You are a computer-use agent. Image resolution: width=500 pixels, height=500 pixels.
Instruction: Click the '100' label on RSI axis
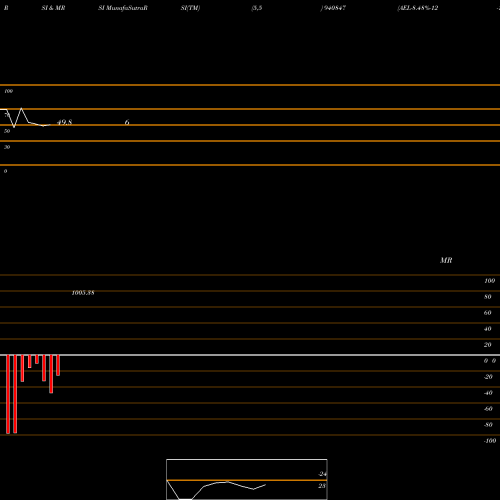[8, 91]
